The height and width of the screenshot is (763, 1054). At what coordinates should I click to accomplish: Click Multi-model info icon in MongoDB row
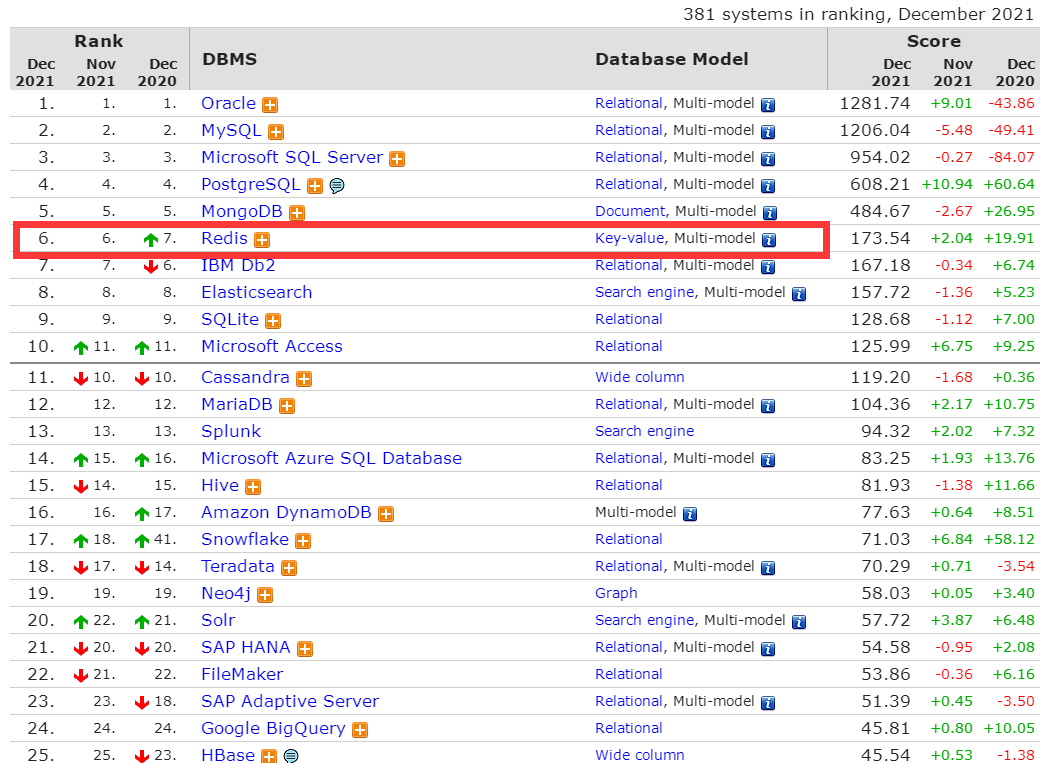click(x=770, y=212)
